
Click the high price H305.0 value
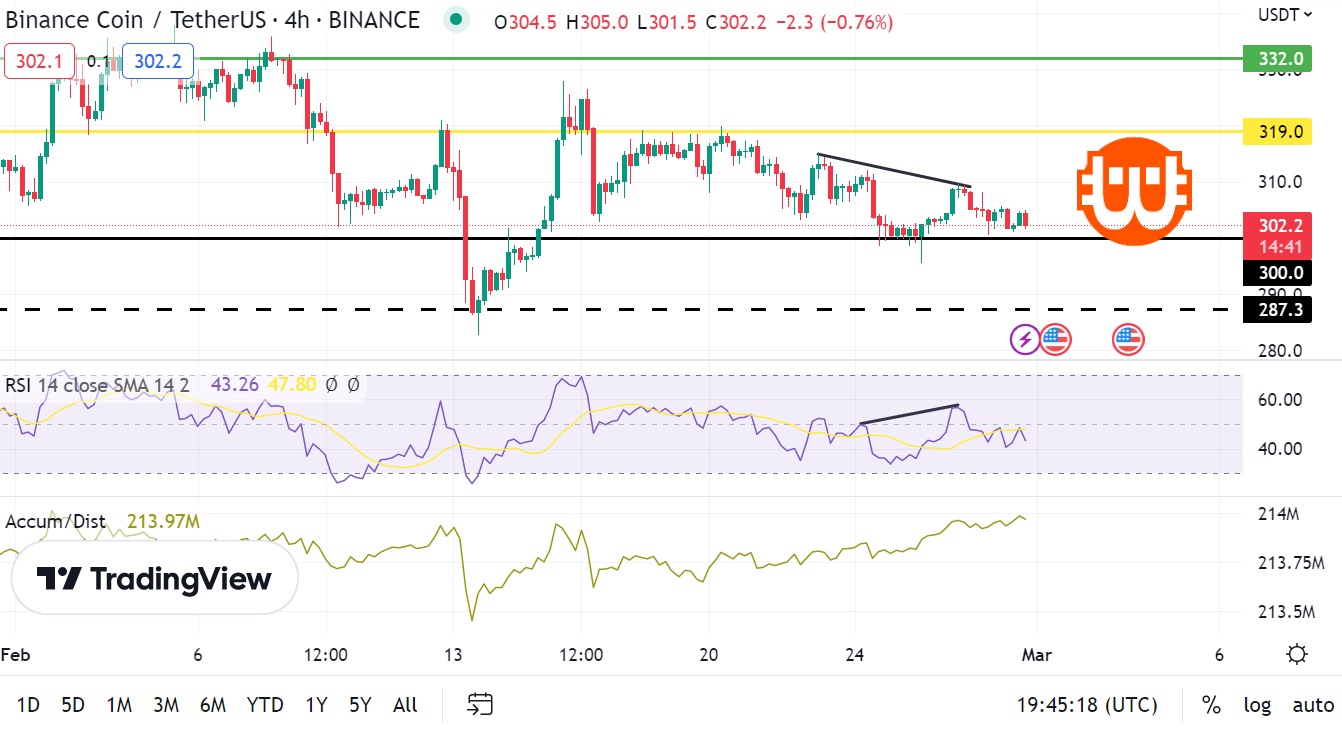(x=597, y=22)
